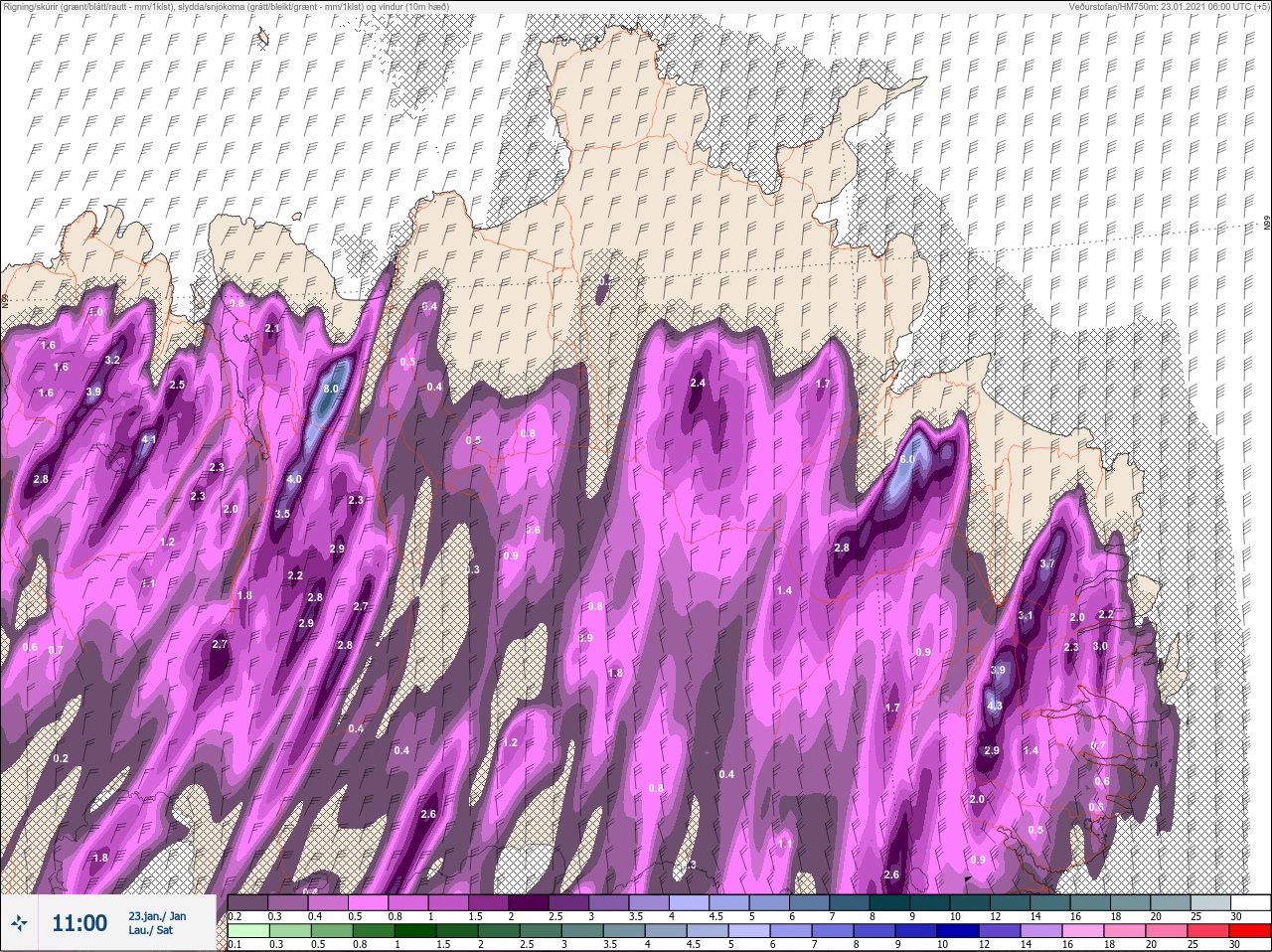Click the date text '23.jan./ Jan'
This screenshot has height=952, width=1272.
pyautogui.click(x=157, y=916)
